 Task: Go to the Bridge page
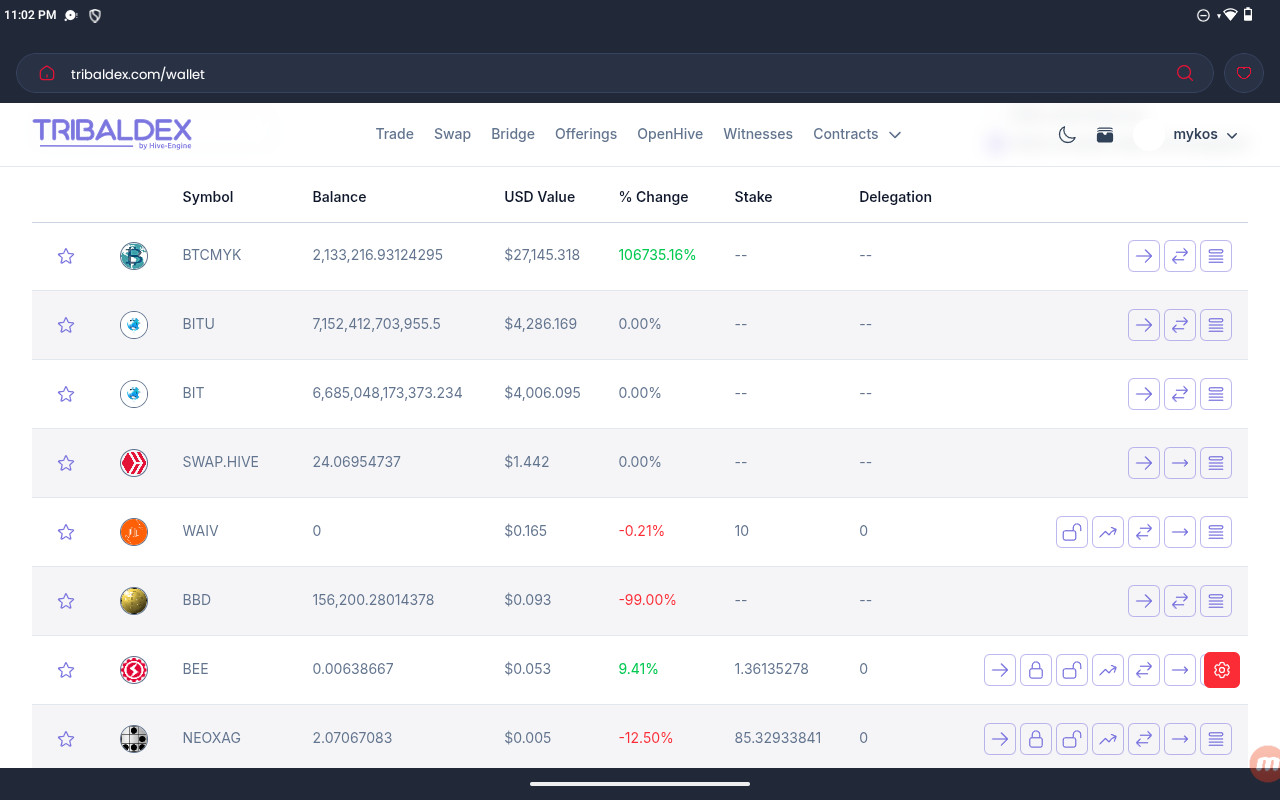[x=513, y=134]
